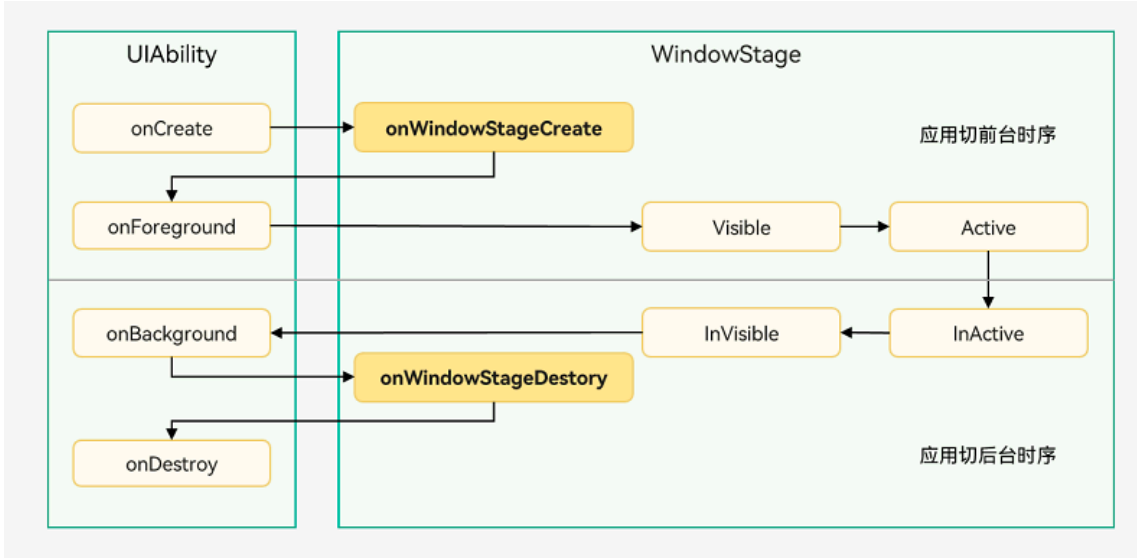1137x558 pixels.
Task: Select the InActive state box
Action: [x=988, y=333]
